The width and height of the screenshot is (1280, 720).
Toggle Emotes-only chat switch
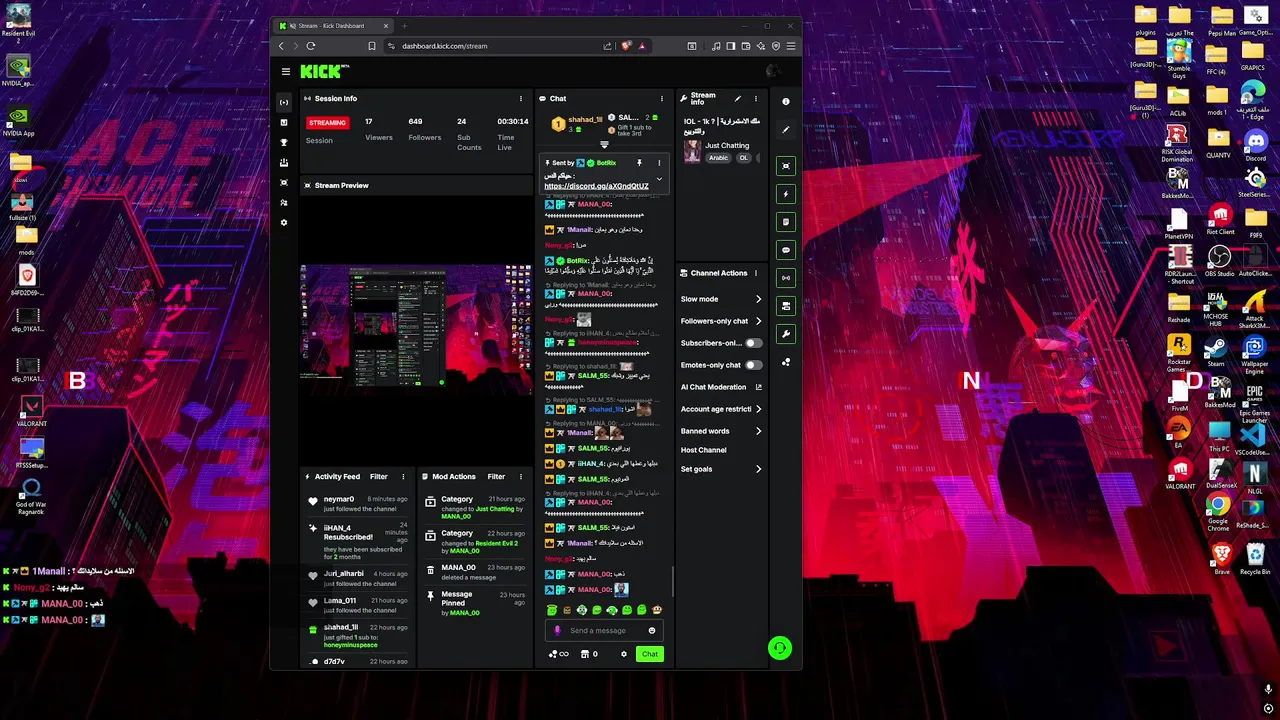[753, 365]
